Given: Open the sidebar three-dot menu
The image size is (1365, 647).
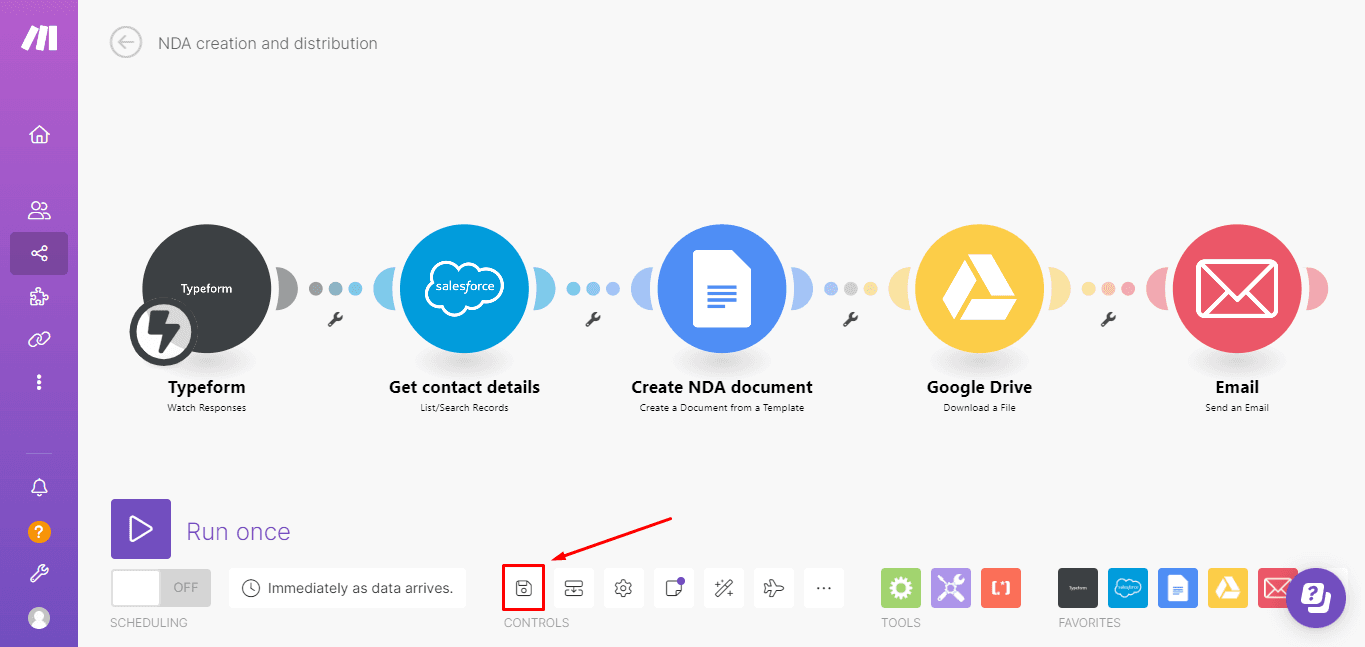Looking at the screenshot, I should tap(39, 381).
